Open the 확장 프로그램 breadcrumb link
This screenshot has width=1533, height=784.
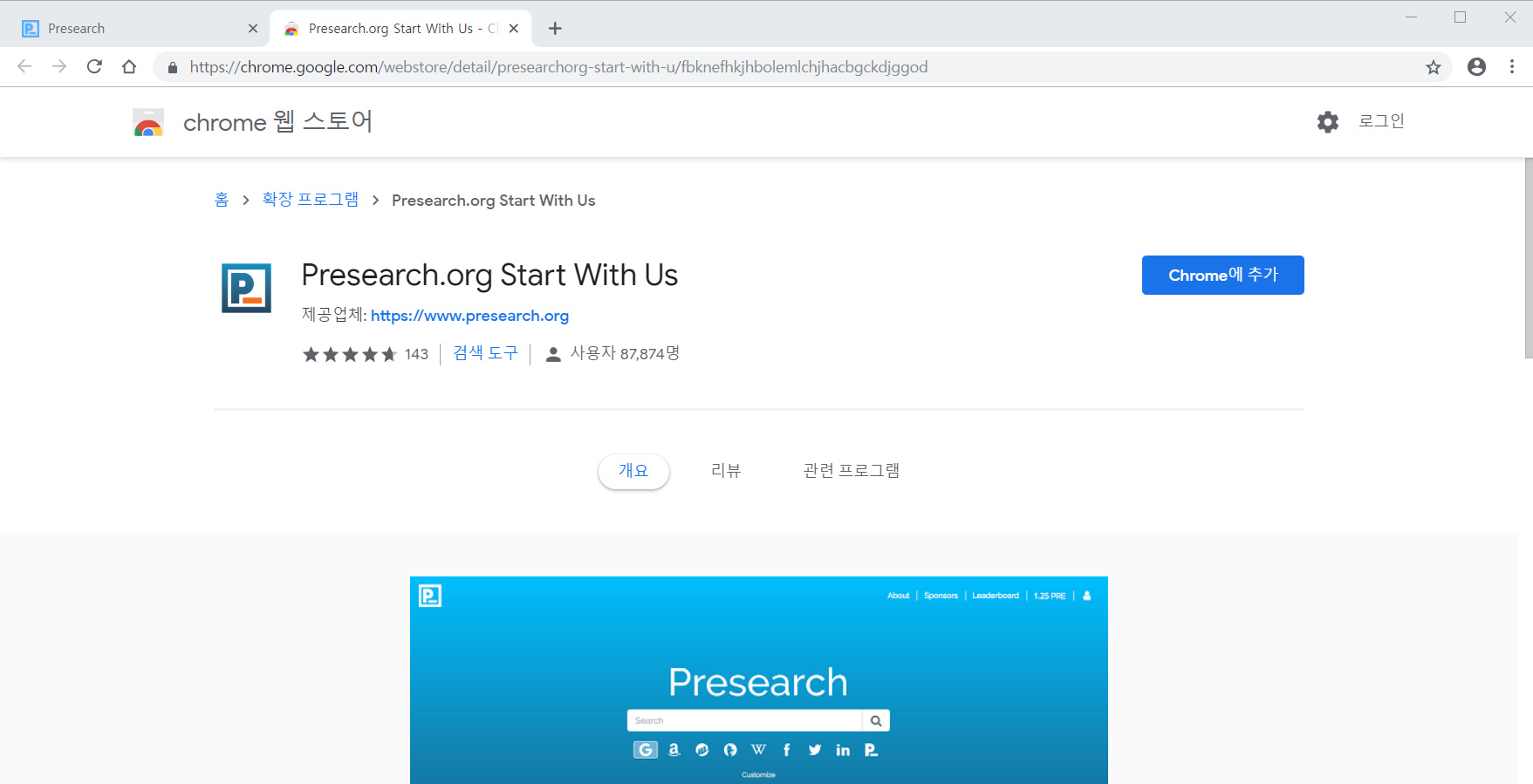(x=311, y=200)
